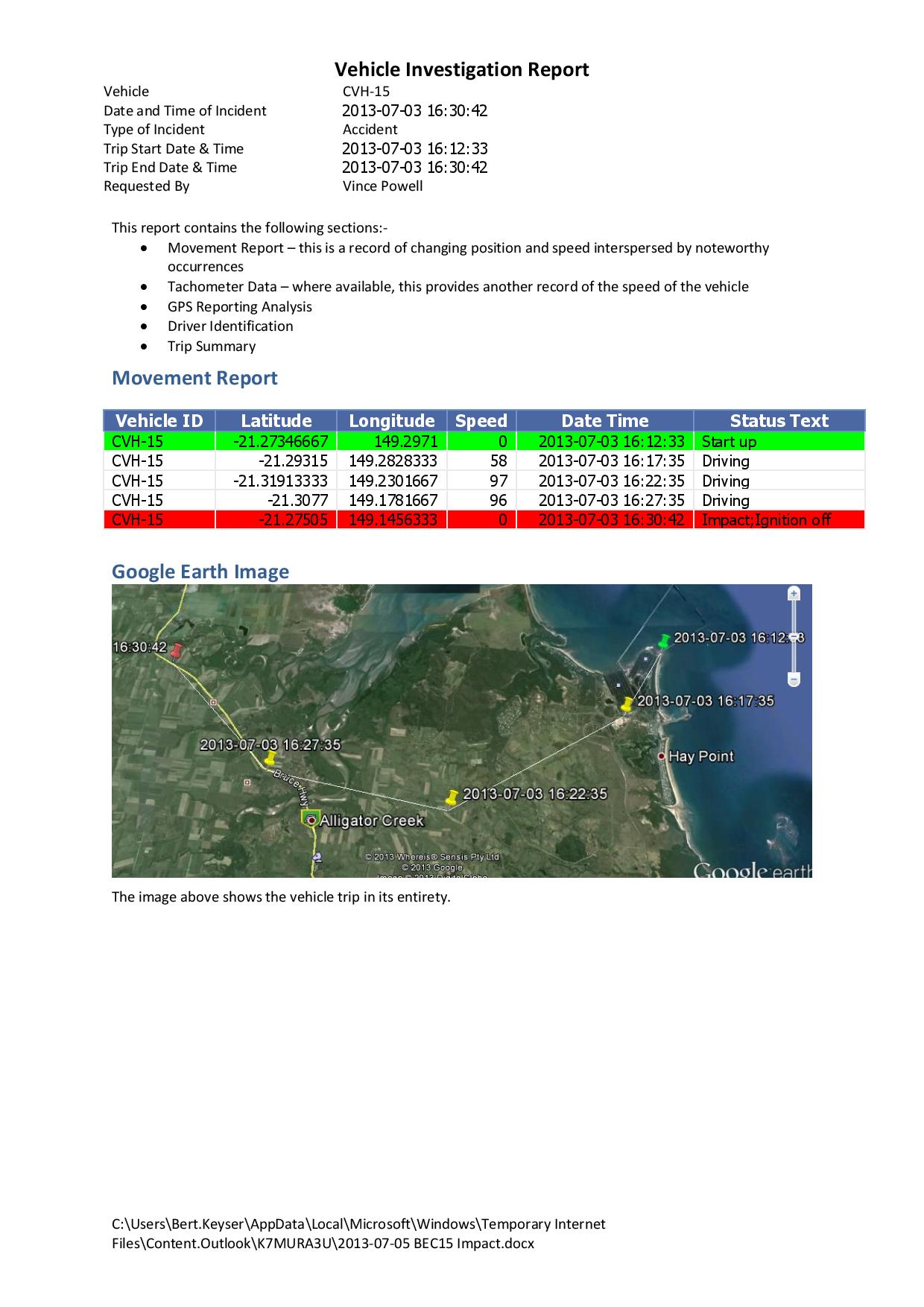Select the yellow pushpin labeled 16:17:35
The height and width of the screenshot is (1307, 924).
(628, 703)
